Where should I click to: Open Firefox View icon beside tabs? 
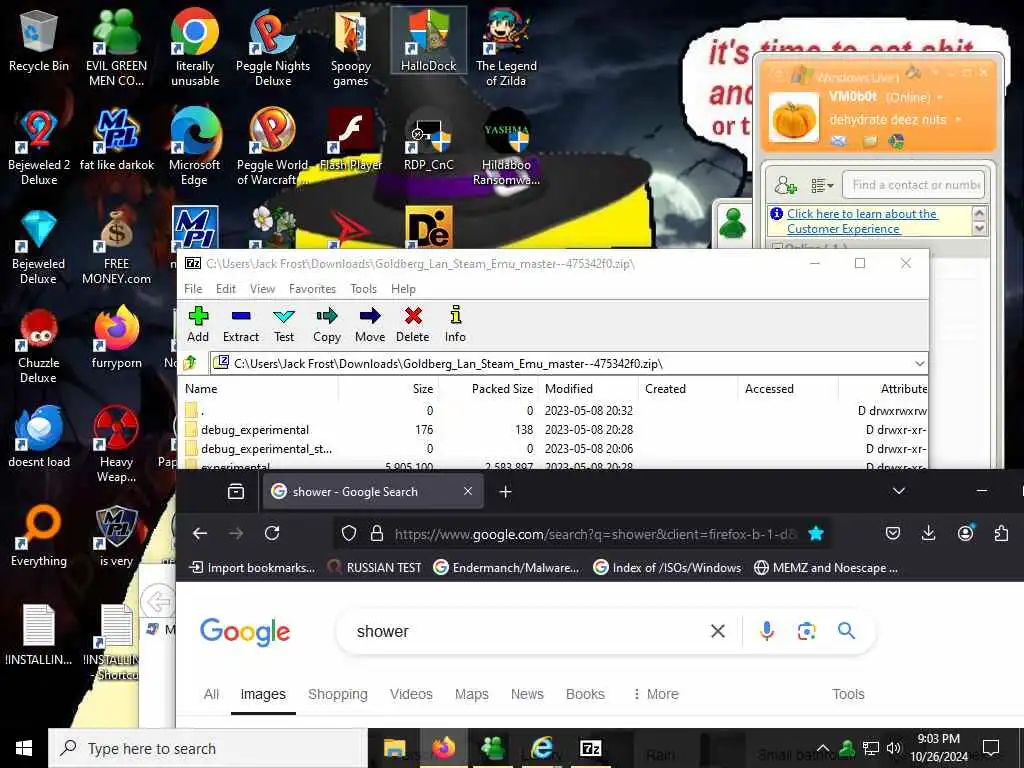pos(236,492)
